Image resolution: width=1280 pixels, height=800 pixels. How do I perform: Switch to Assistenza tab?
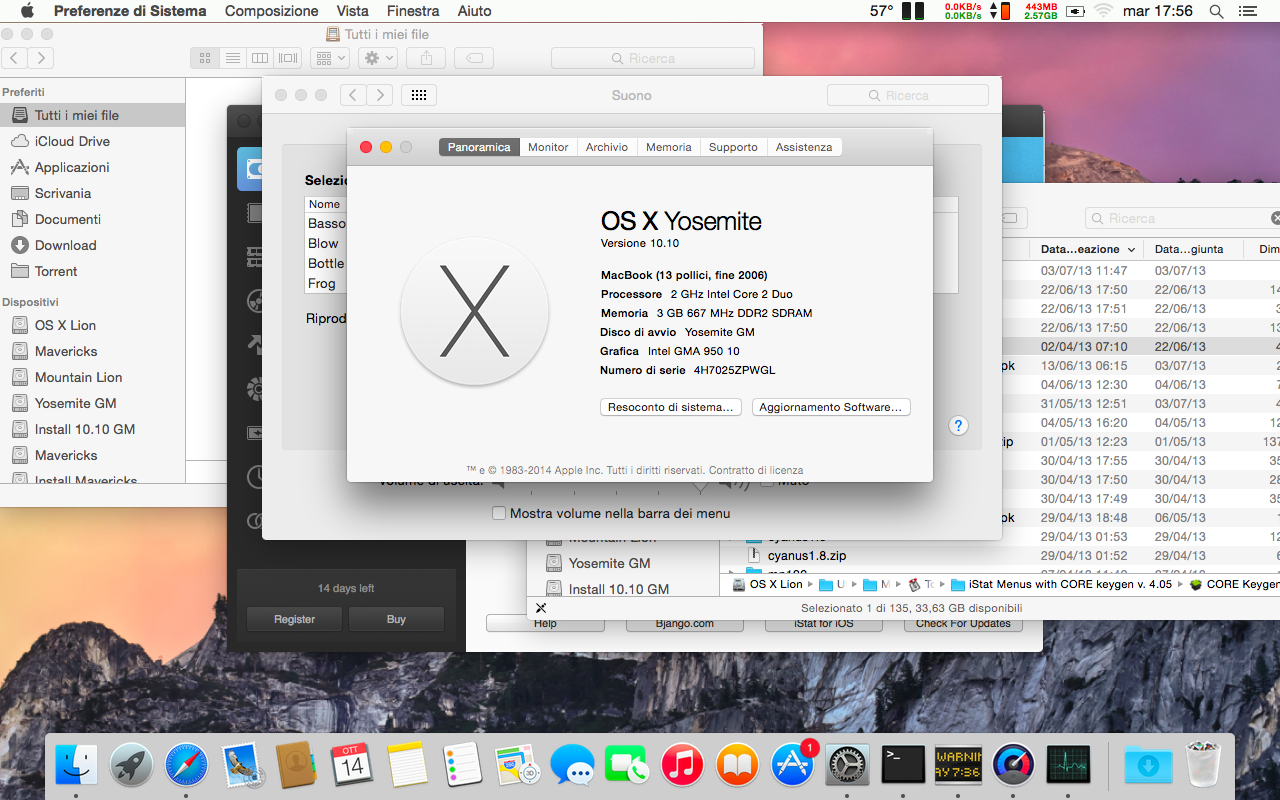click(804, 147)
